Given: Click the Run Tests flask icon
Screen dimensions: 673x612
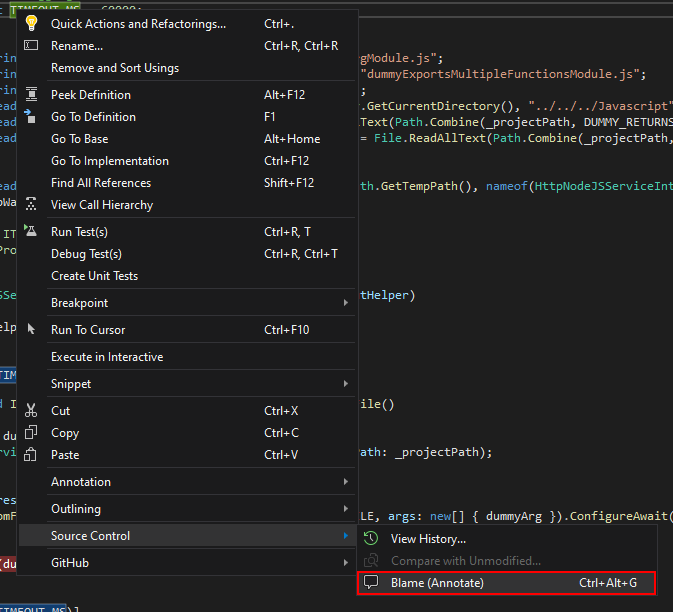Looking at the screenshot, I should point(30,230).
